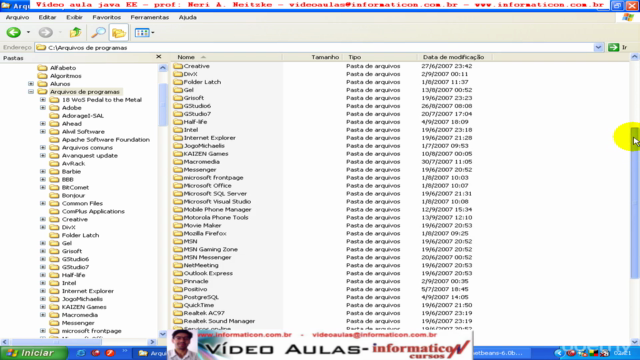Select the QuickTime folder icon

tap(178, 305)
